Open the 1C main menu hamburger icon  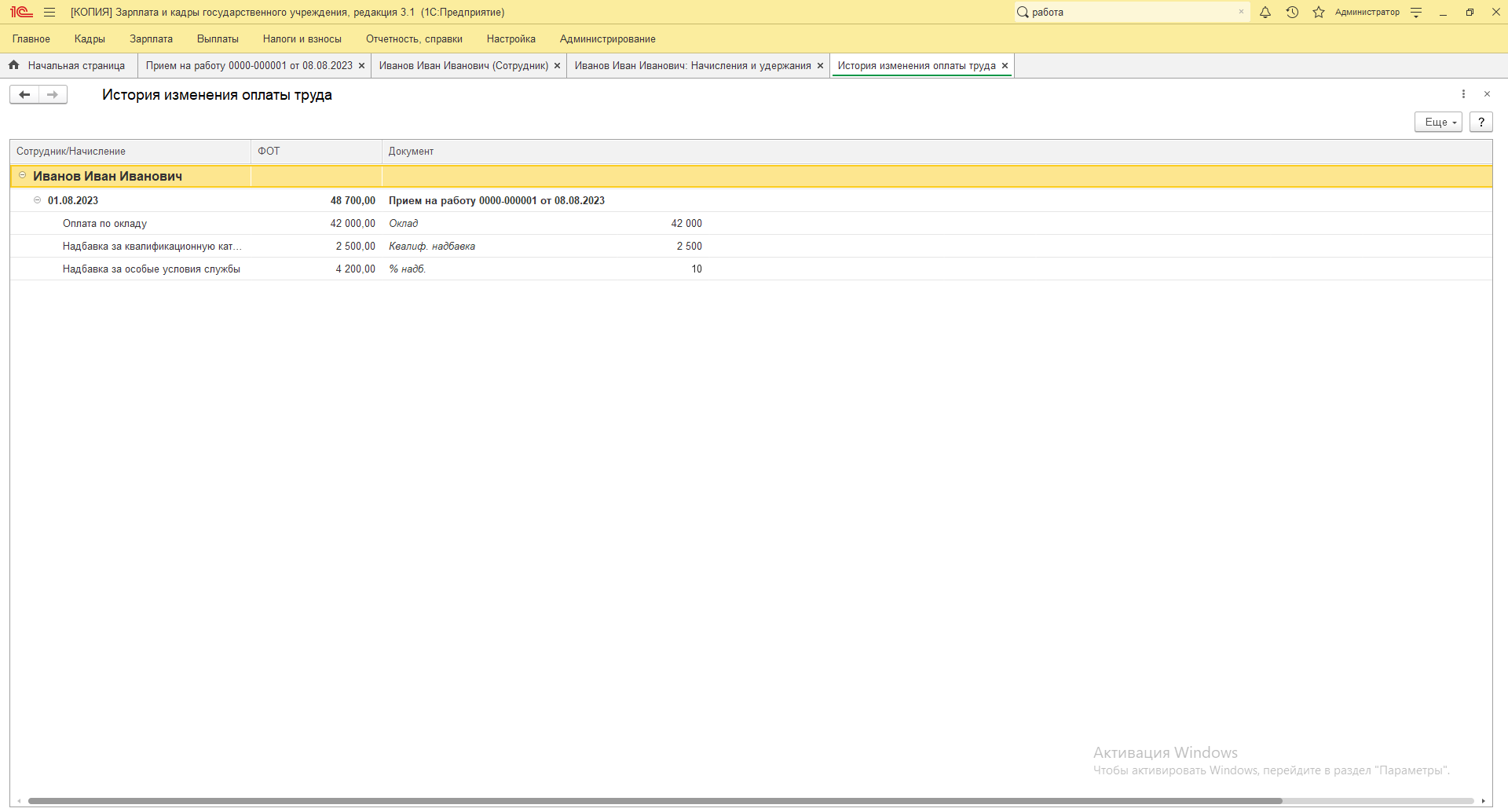point(49,13)
